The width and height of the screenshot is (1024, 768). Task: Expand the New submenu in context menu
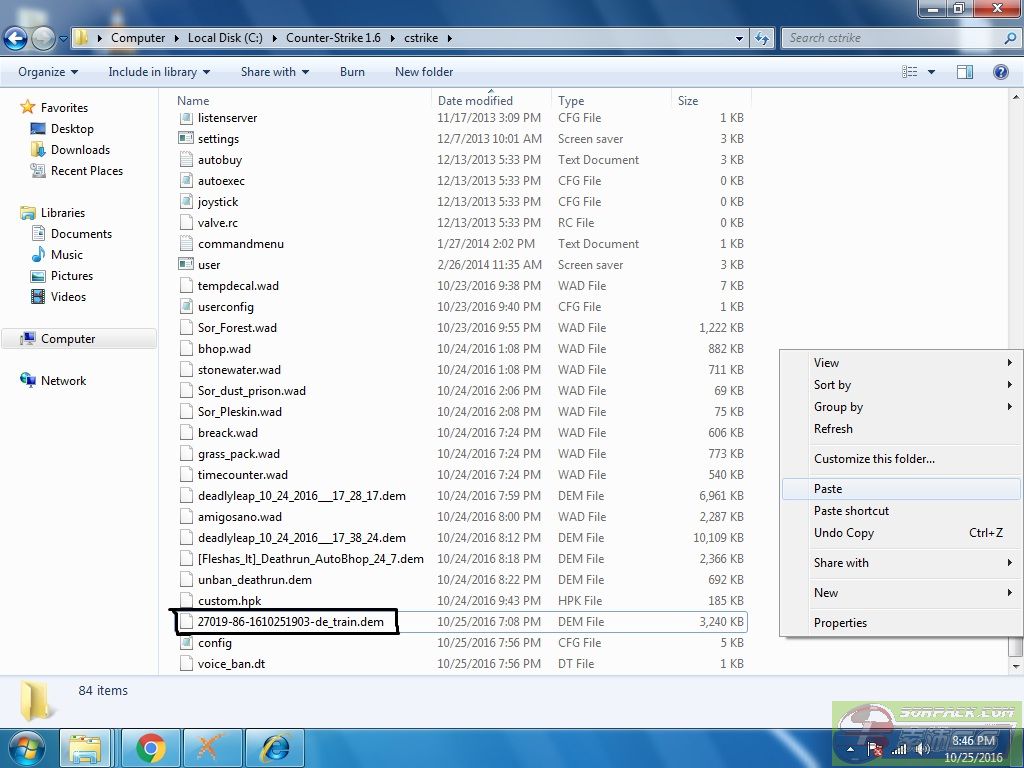pos(826,593)
